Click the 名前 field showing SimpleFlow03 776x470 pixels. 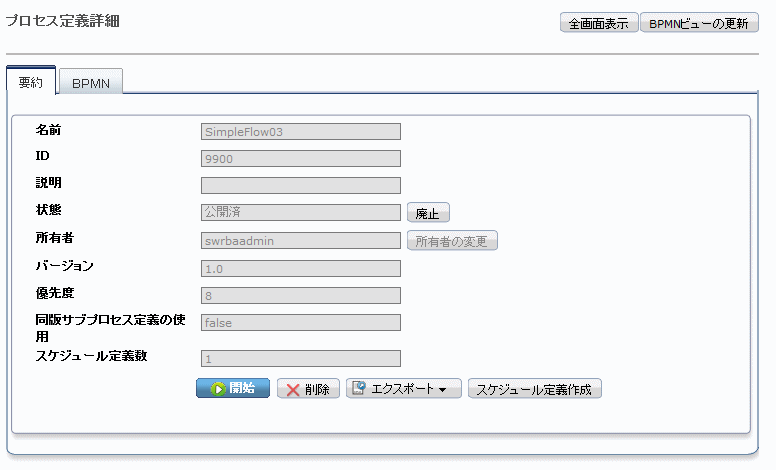point(300,131)
